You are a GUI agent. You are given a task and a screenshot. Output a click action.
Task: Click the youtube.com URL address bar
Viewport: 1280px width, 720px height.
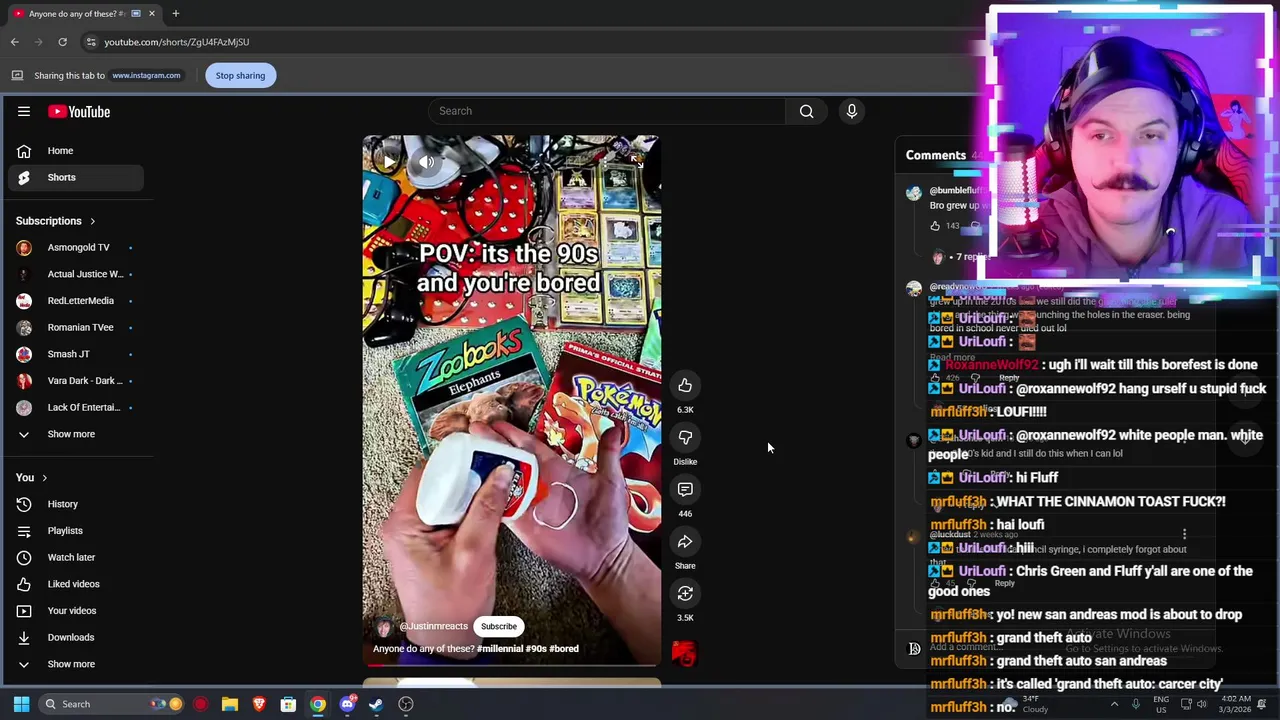point(177,42)
